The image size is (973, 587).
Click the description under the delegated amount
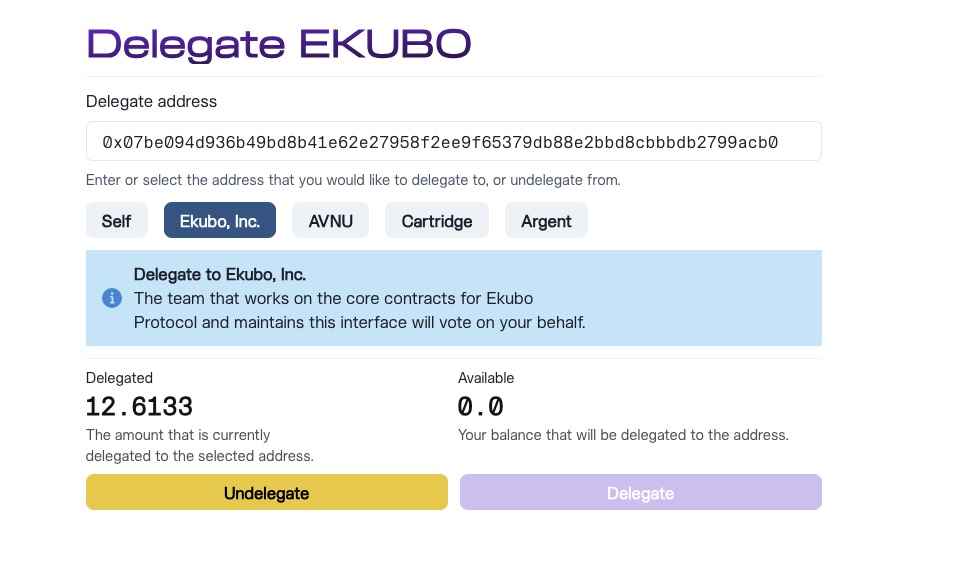[x=199, y=446]
